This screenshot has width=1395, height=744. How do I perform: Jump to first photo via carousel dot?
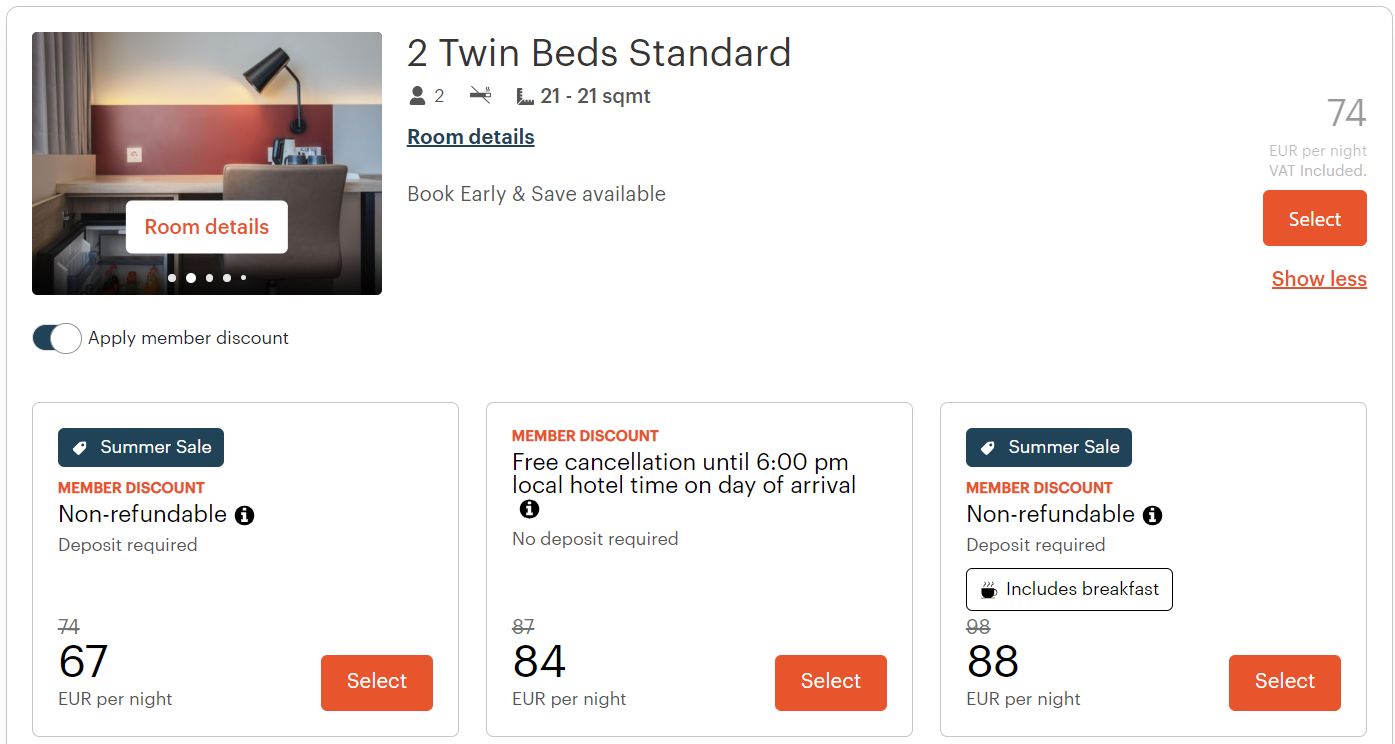(172, 278)
